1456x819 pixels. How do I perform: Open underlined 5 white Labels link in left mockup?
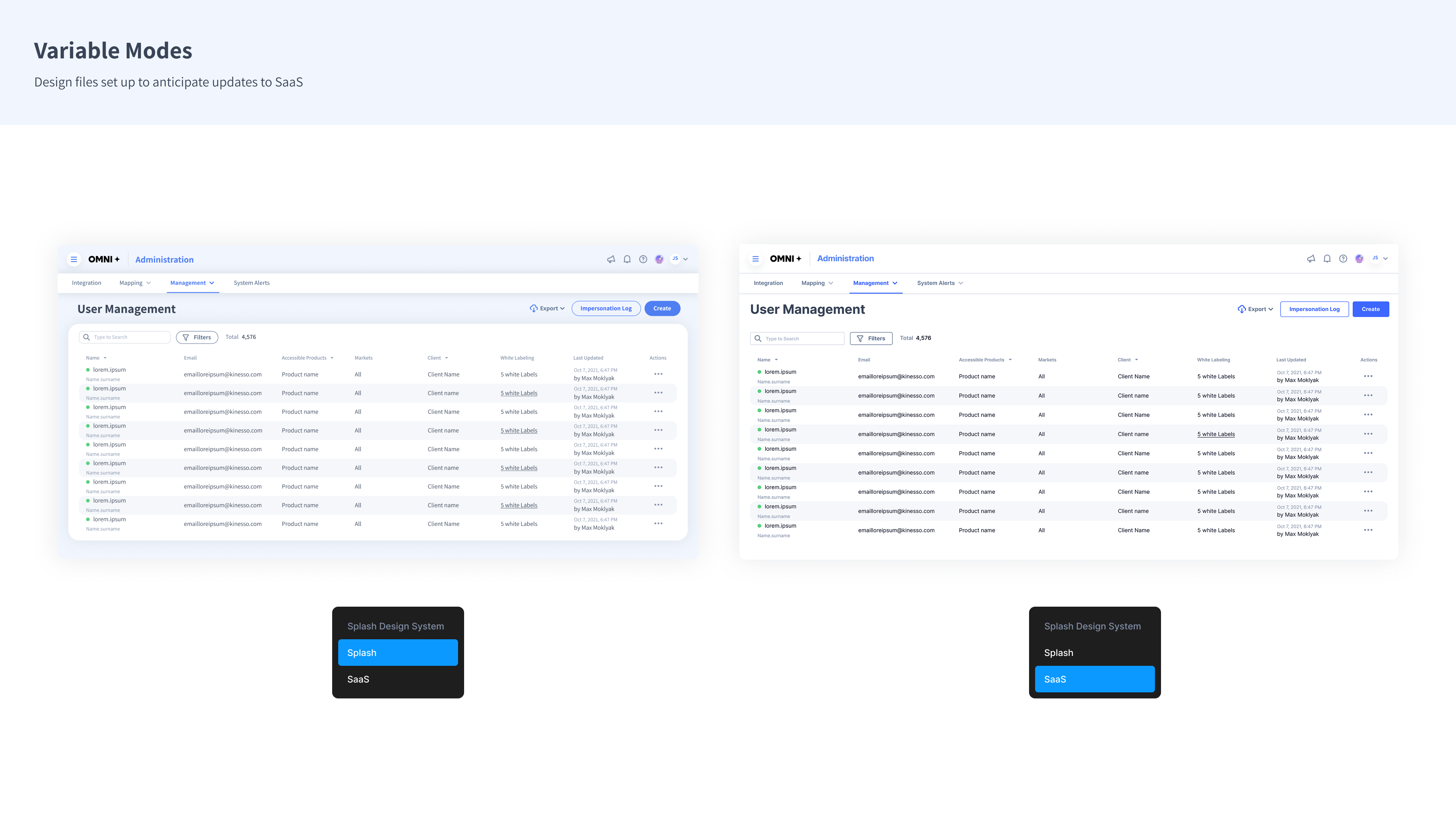(x=519, y=394)
